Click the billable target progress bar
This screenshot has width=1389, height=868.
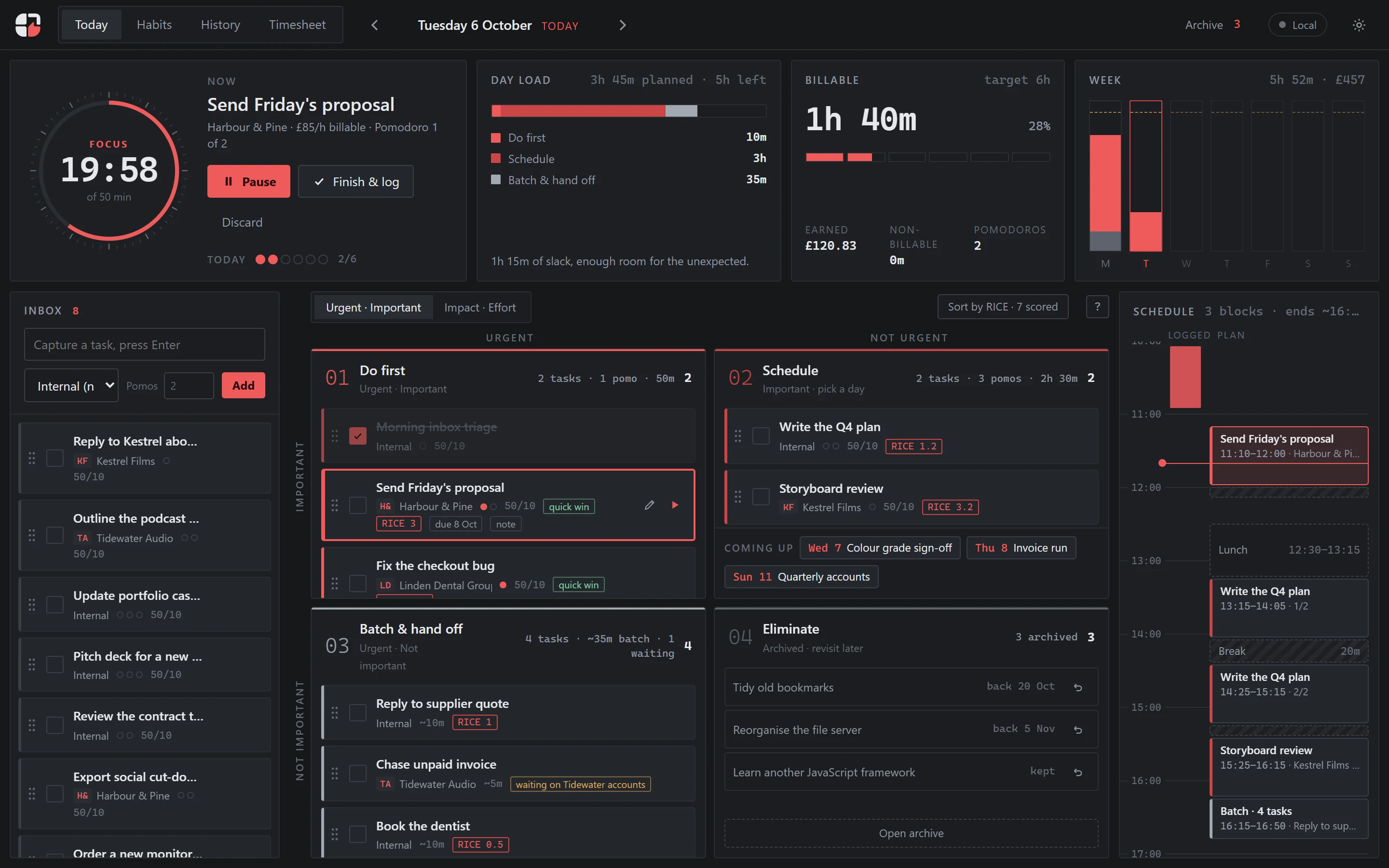click(x=927, y=157)
